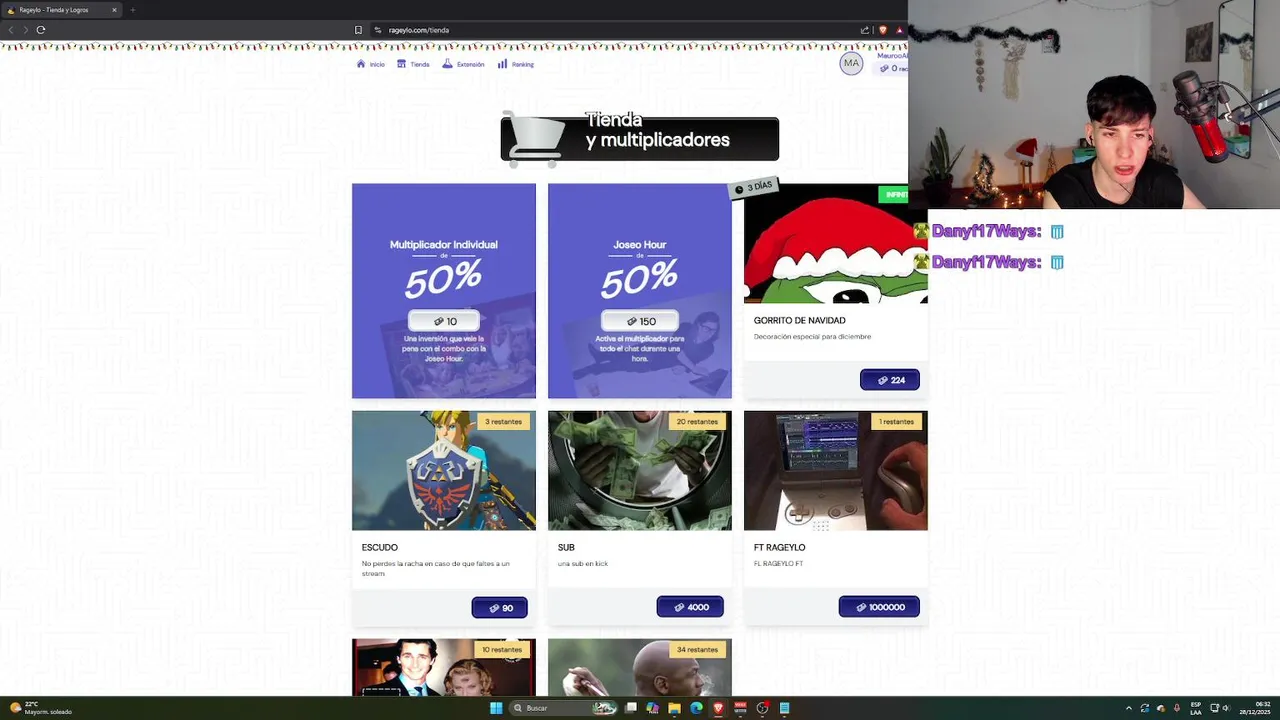The height and width of the screenshot is (720, 1280).
Task: Buy ESCUDO for 90
Action: click(x=499, y=608)
